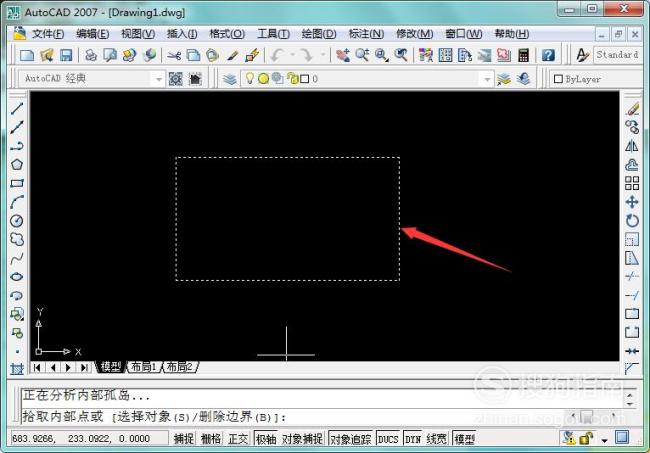This screenshot has height=453, width=650.
Task: Toggle 栅格 grid display
Action: coord(211,438)
